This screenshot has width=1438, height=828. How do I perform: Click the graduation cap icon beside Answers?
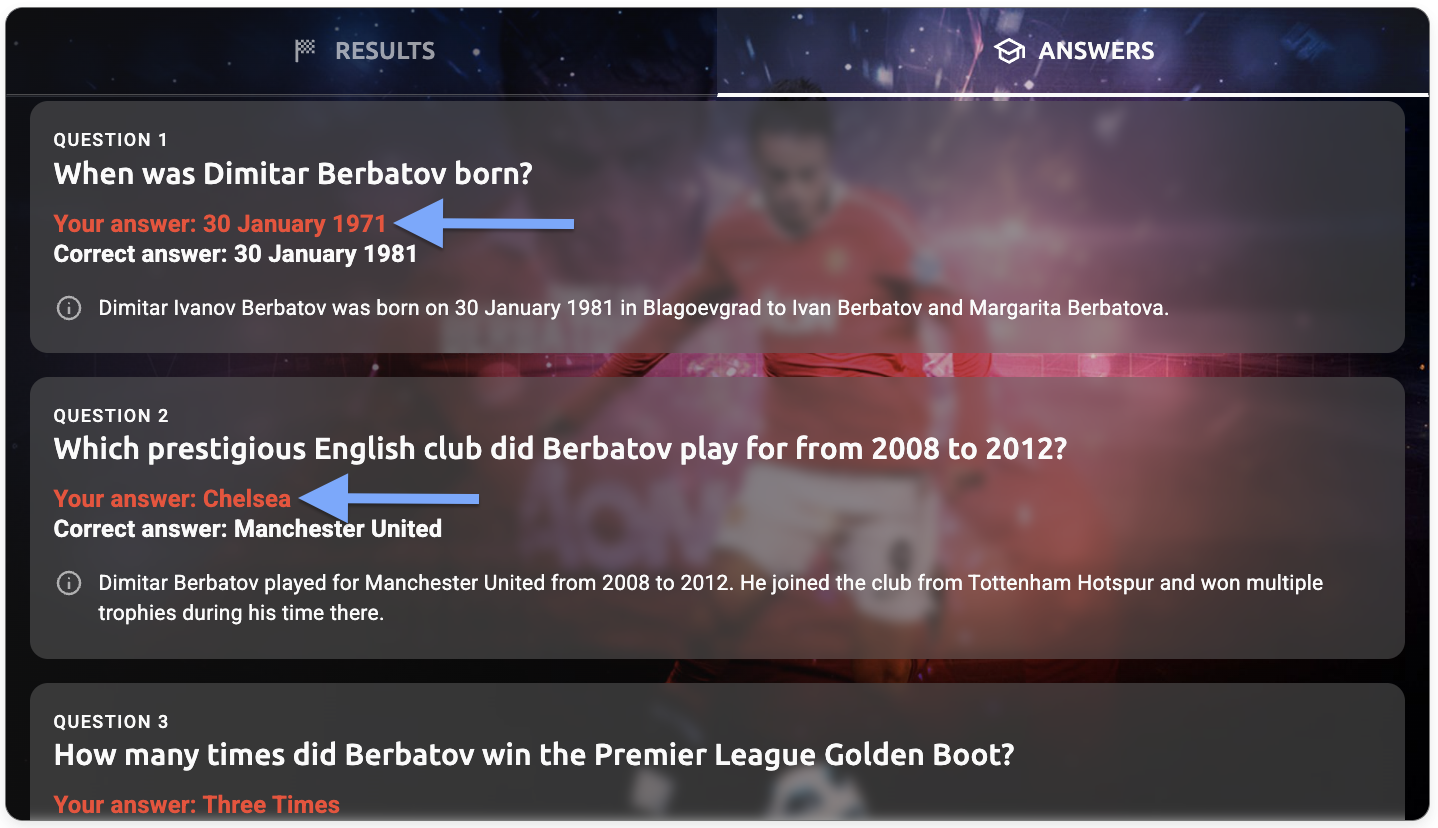pos(1010,51)
